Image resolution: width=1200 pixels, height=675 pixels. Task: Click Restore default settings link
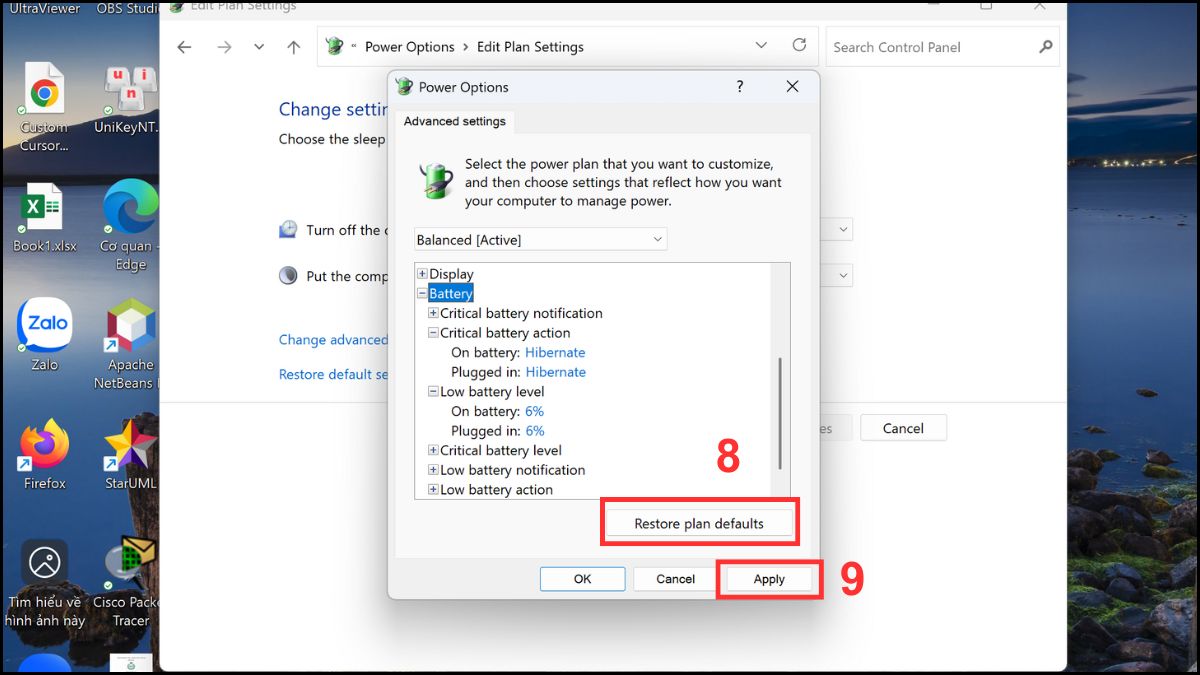point(333,374)
